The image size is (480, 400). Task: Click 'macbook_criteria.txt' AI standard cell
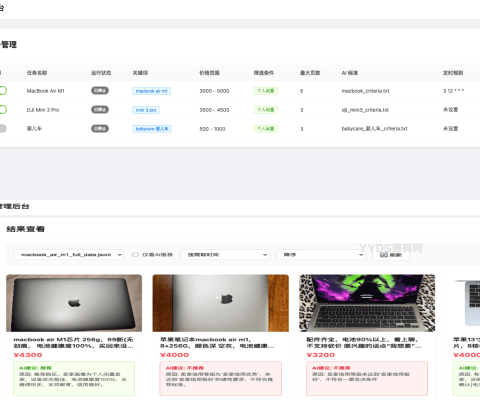pyautogui.click(x=366, y=91)
